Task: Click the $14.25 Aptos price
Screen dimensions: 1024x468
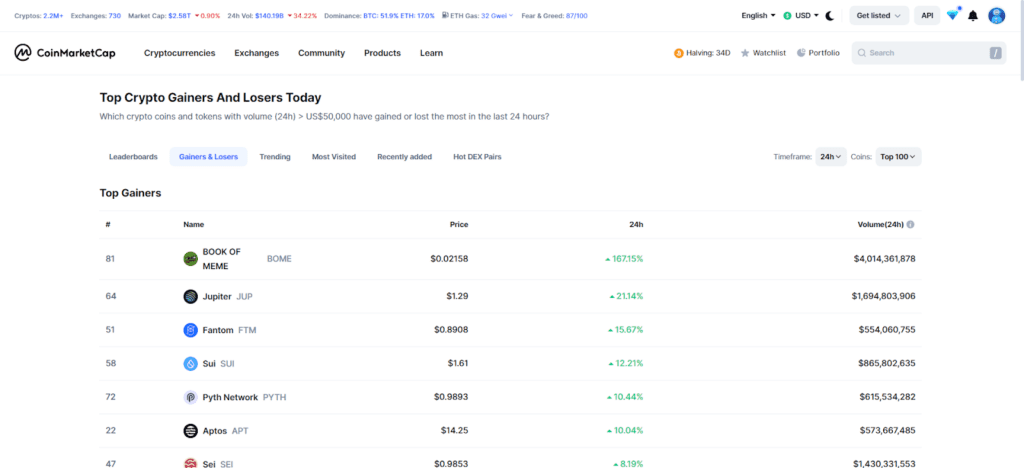Action: pos(455,431)
